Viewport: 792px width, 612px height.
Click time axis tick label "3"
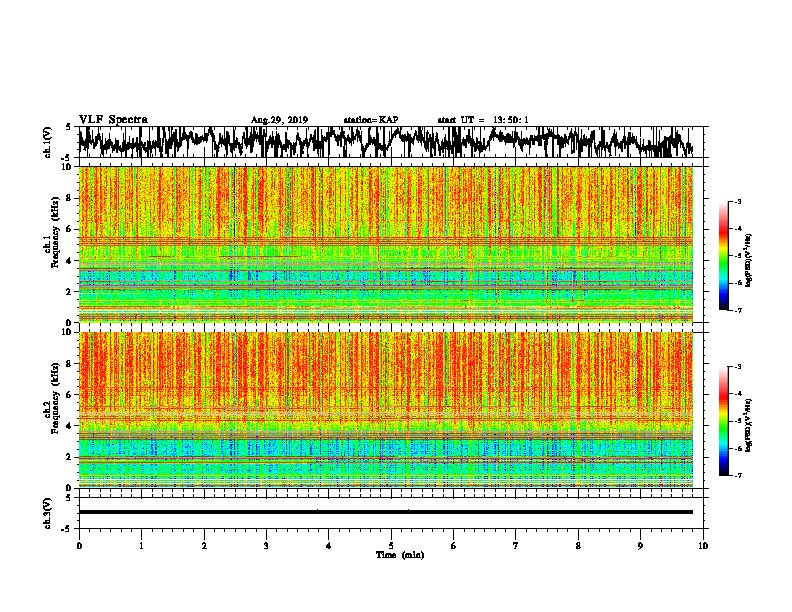tap(266, 546)
